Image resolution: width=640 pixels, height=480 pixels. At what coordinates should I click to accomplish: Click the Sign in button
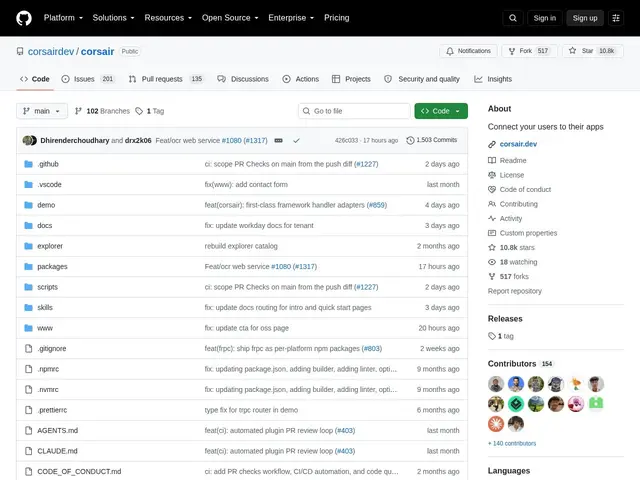click(x=544, y=18)
